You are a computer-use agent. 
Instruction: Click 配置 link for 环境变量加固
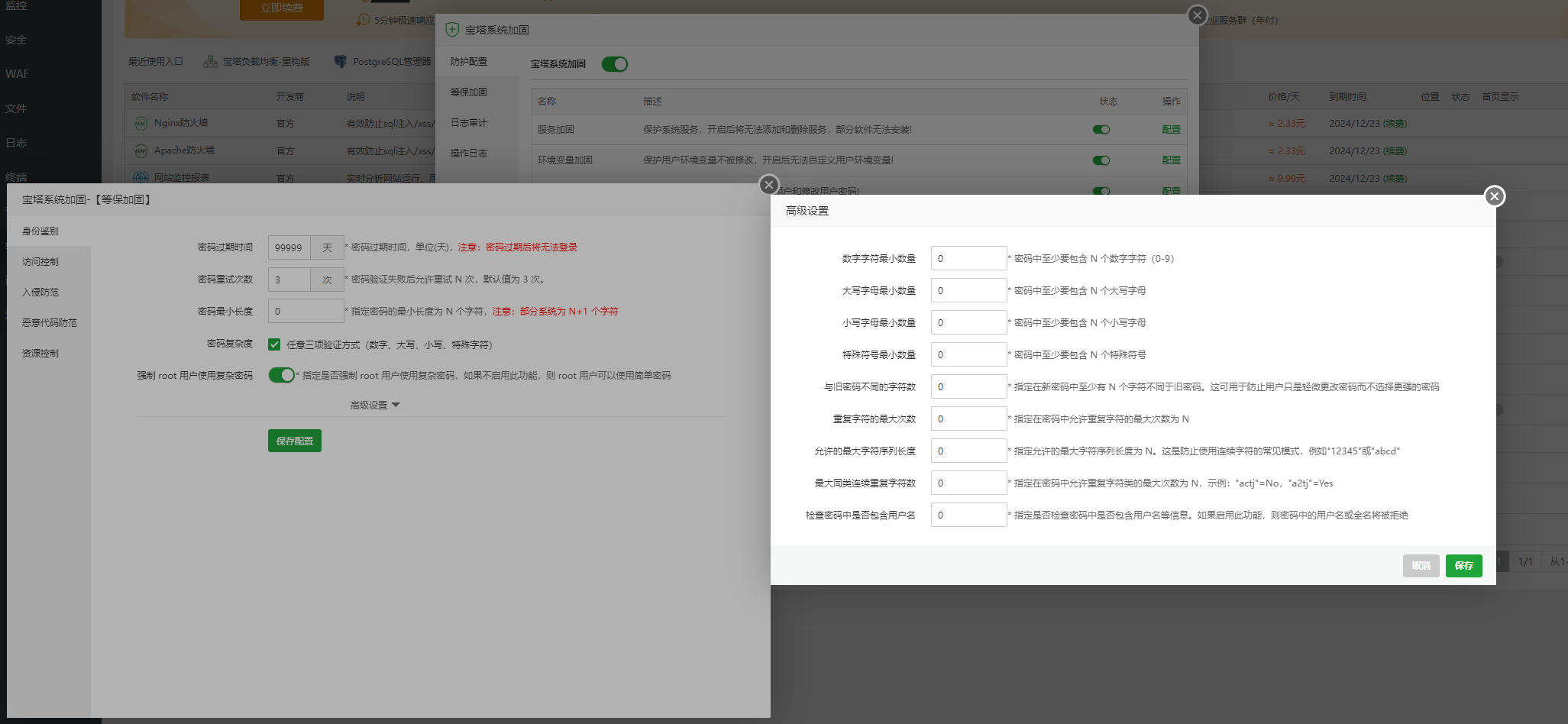pos(1171,160)
